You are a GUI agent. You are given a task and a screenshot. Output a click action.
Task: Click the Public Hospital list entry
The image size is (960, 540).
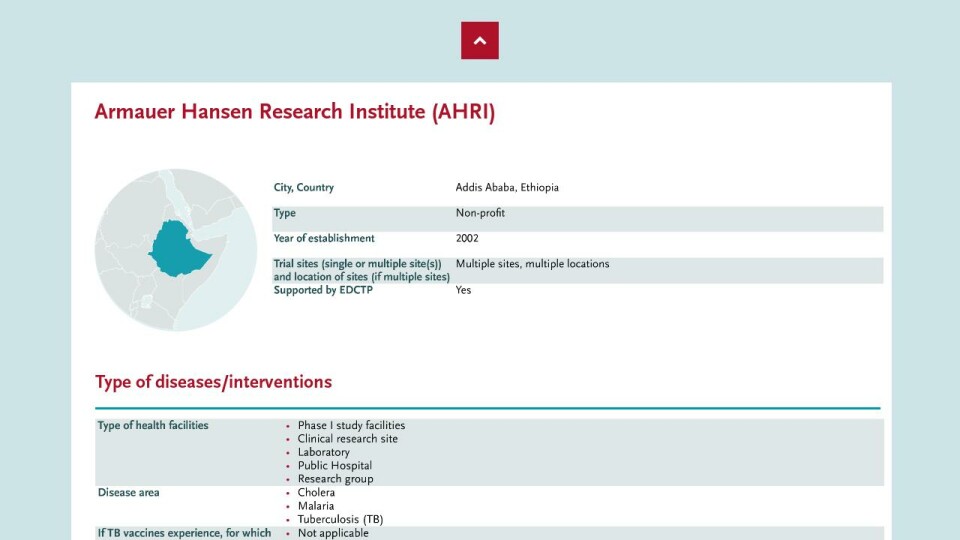pyautogui.click(x=334, y=466)
